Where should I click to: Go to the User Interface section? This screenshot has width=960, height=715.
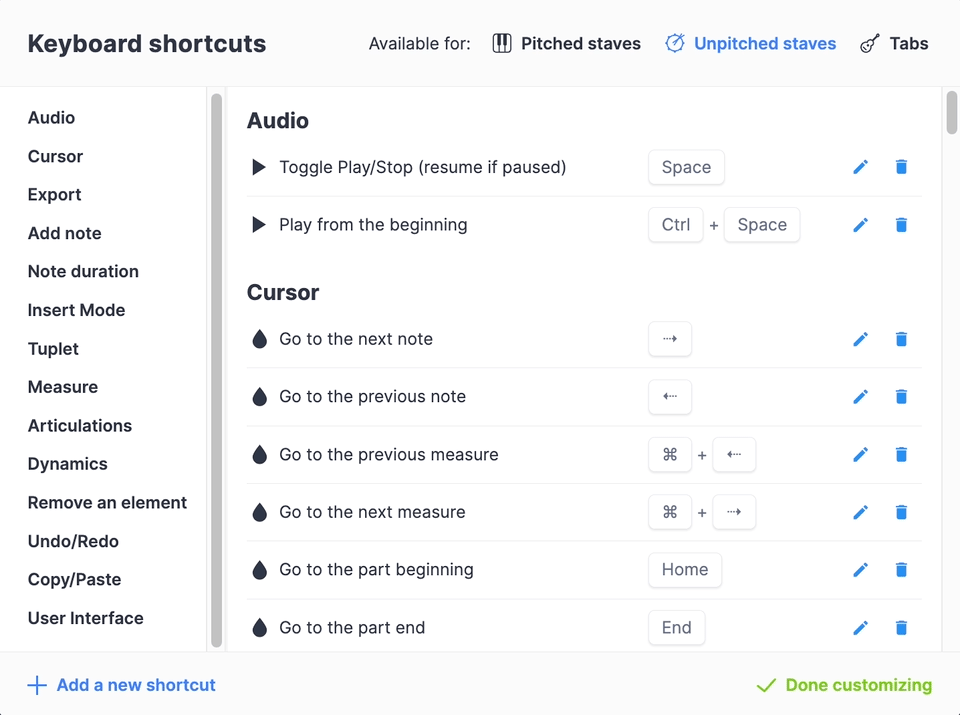85,618
